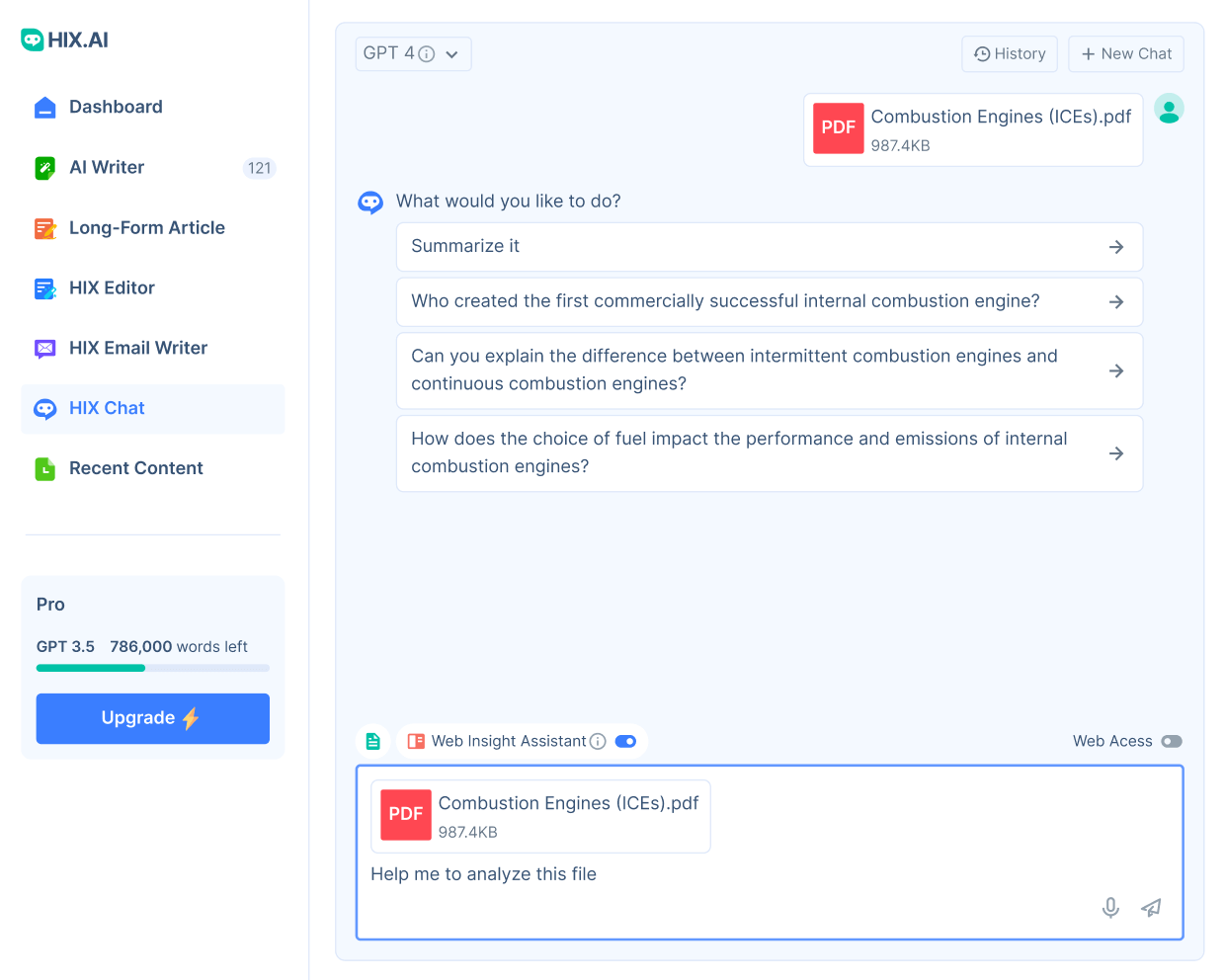
Task: Open Recent Content
Action: point(136,468)
